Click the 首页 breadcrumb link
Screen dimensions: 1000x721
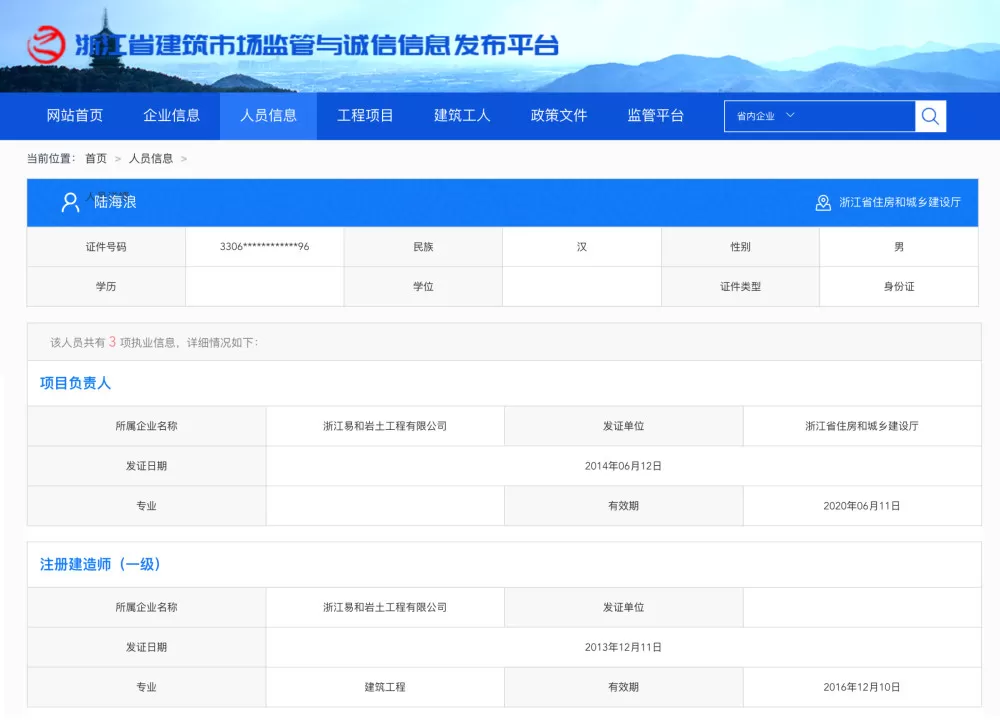coord(96,159)
